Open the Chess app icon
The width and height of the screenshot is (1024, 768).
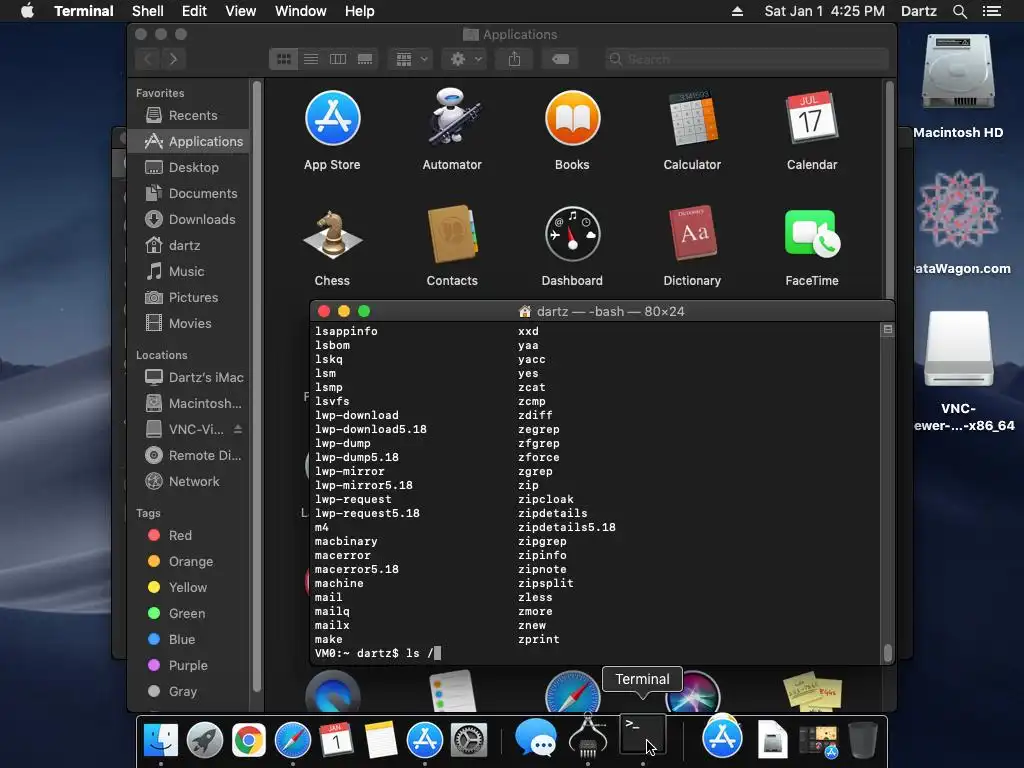[332, 234]
